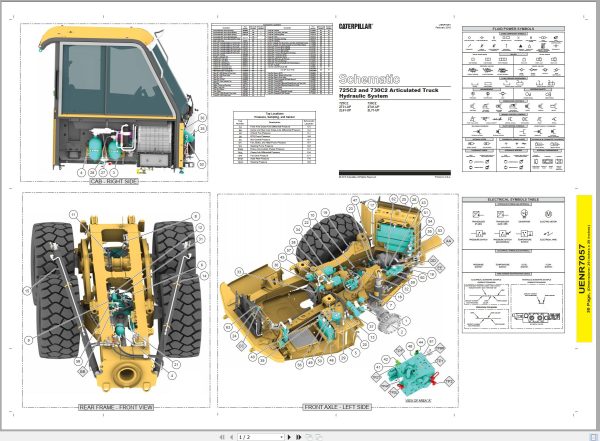Go to the first page

pos(222,437)
